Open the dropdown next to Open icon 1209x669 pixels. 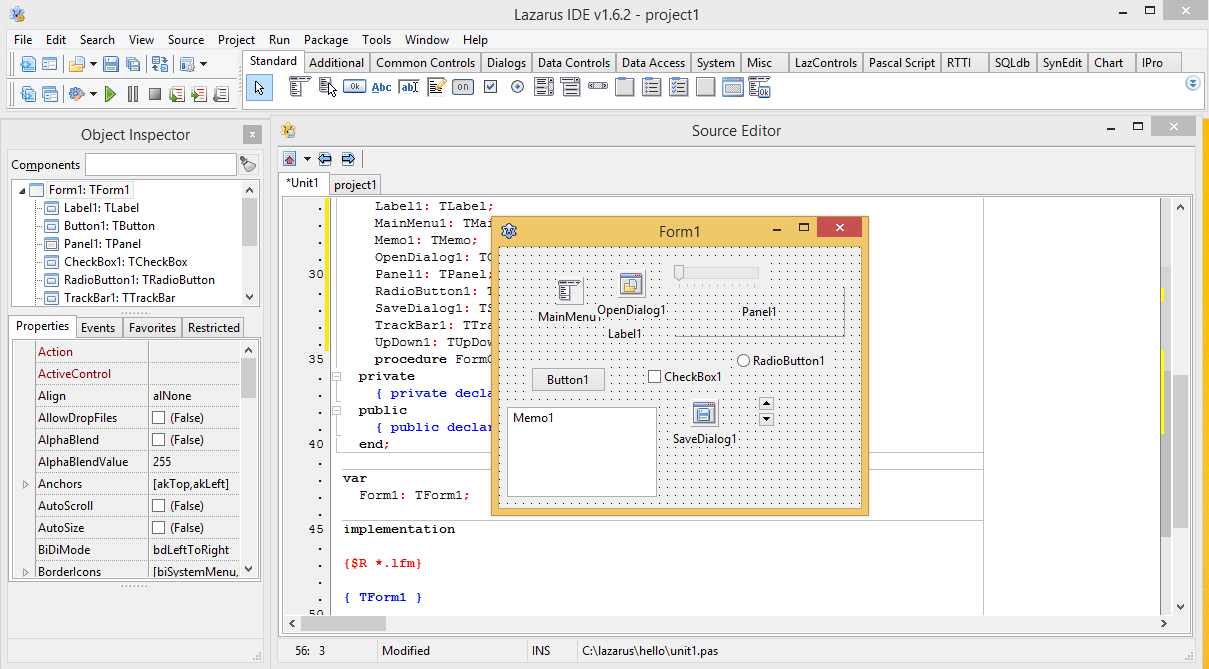(93, 64)
